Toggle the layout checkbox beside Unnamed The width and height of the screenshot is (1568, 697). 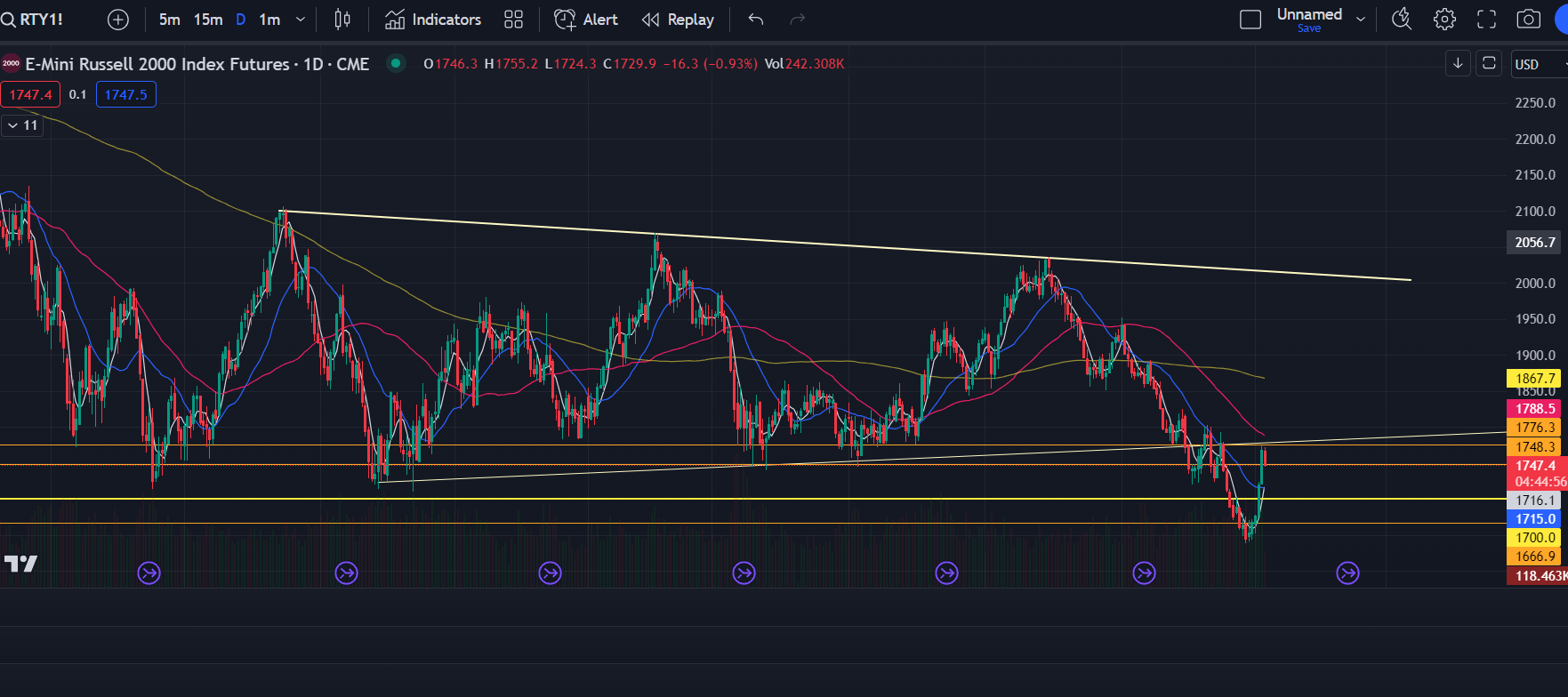1250,20
